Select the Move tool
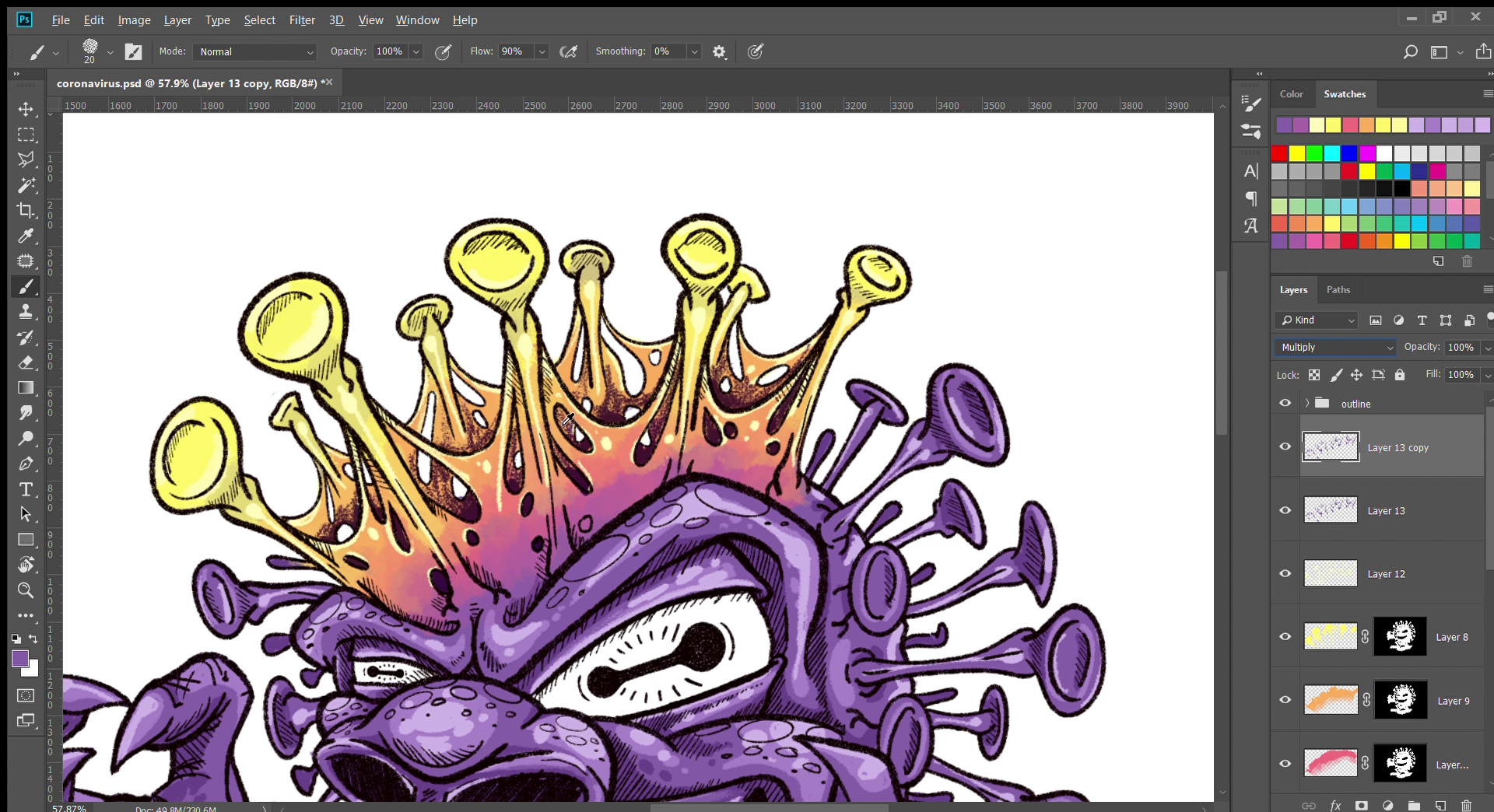Screen dimensions: 1494x812 [26, 109]
